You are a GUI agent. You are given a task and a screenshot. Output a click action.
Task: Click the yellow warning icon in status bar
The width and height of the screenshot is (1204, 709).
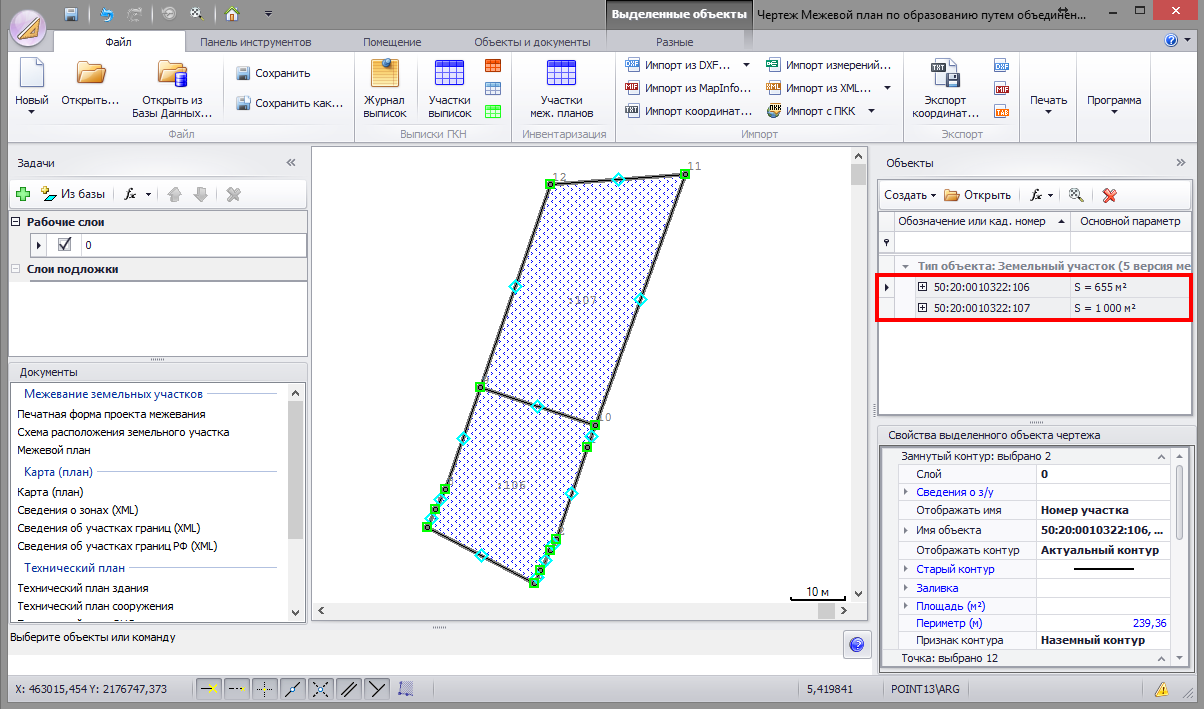coord(1162,689)
